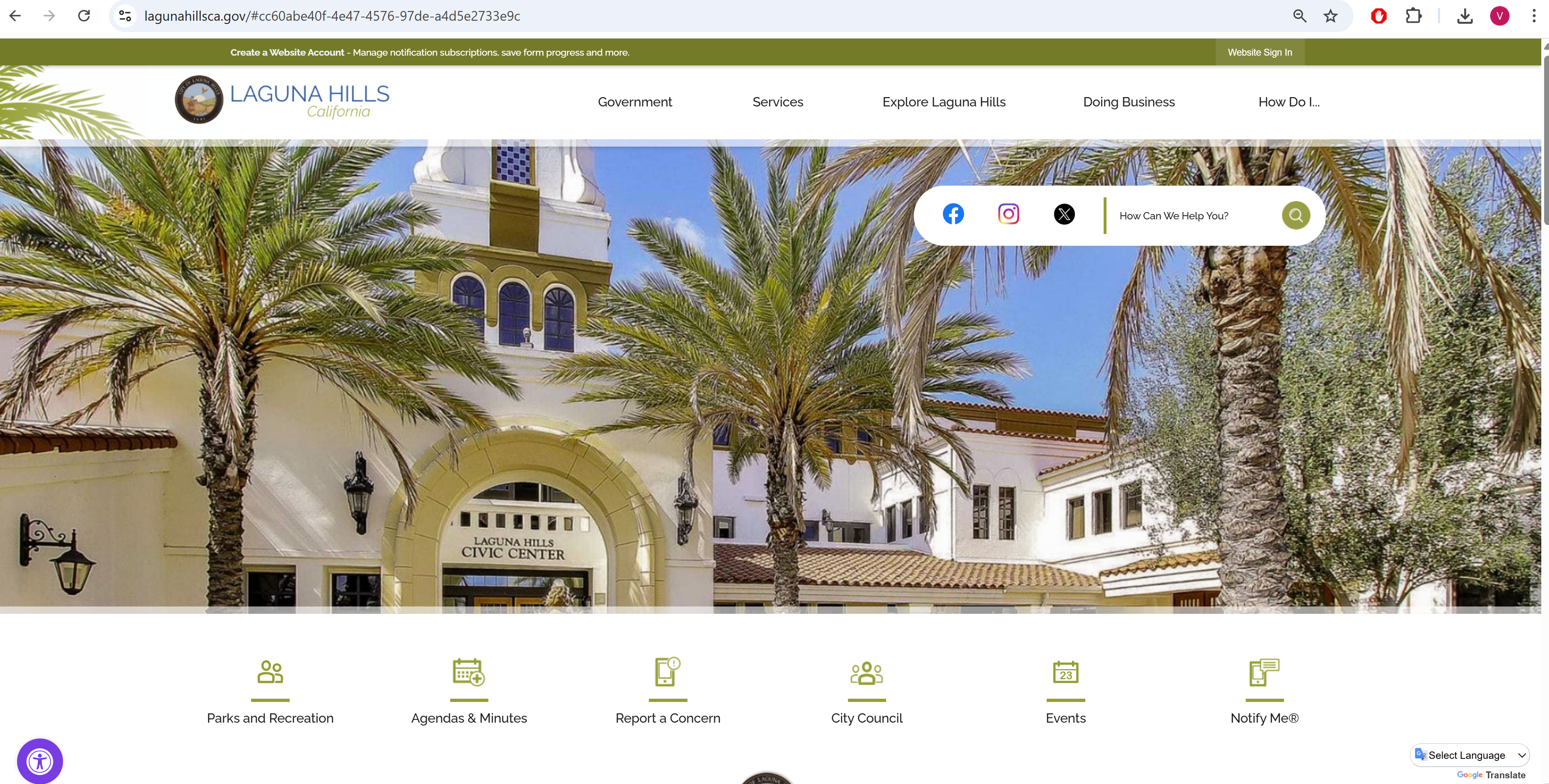Click the Parks and Recreation people icon
The width and height of the screenshot is (1549, 784).
tap(270, 672)
